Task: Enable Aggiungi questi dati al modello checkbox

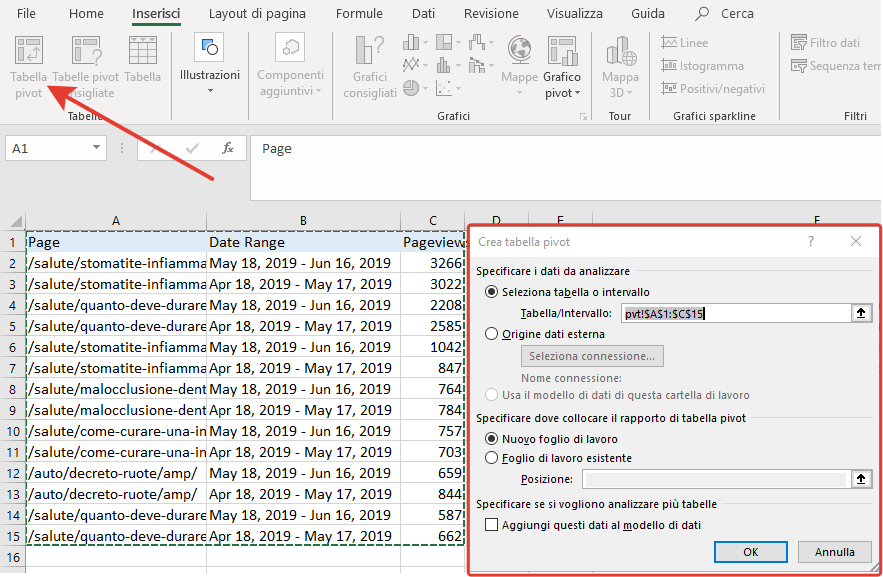Action: point(491,524)
